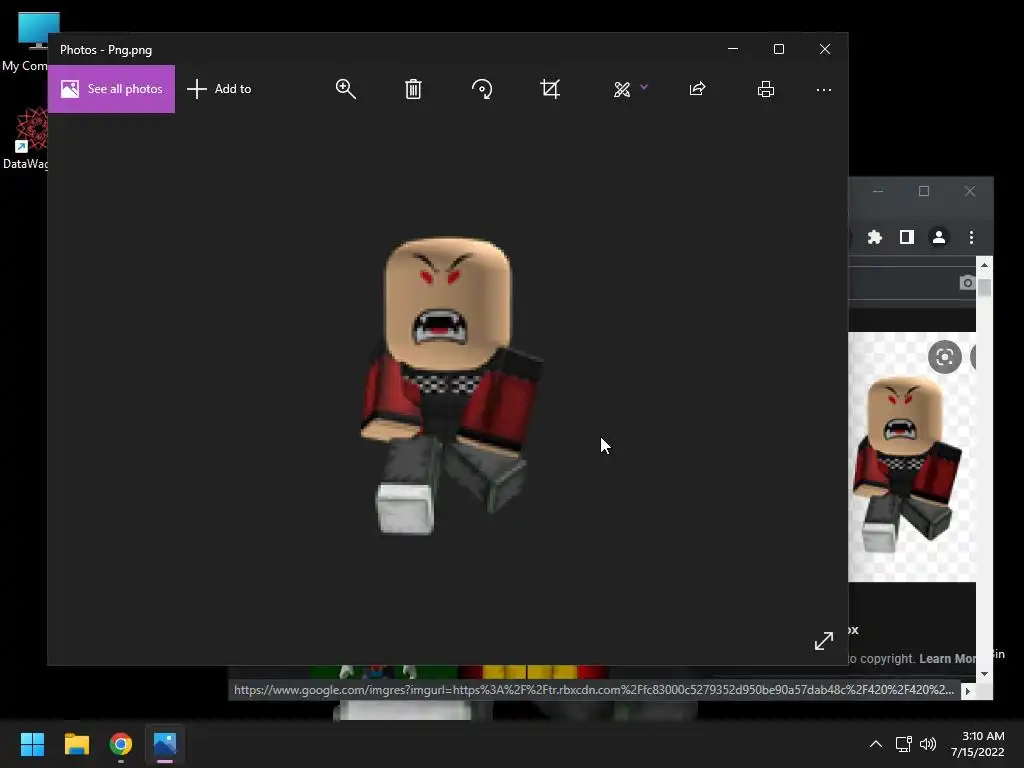Open Chrome profile avatar icon
The height and width of the screenshot is (768, 1024).
tap(939, 237)
